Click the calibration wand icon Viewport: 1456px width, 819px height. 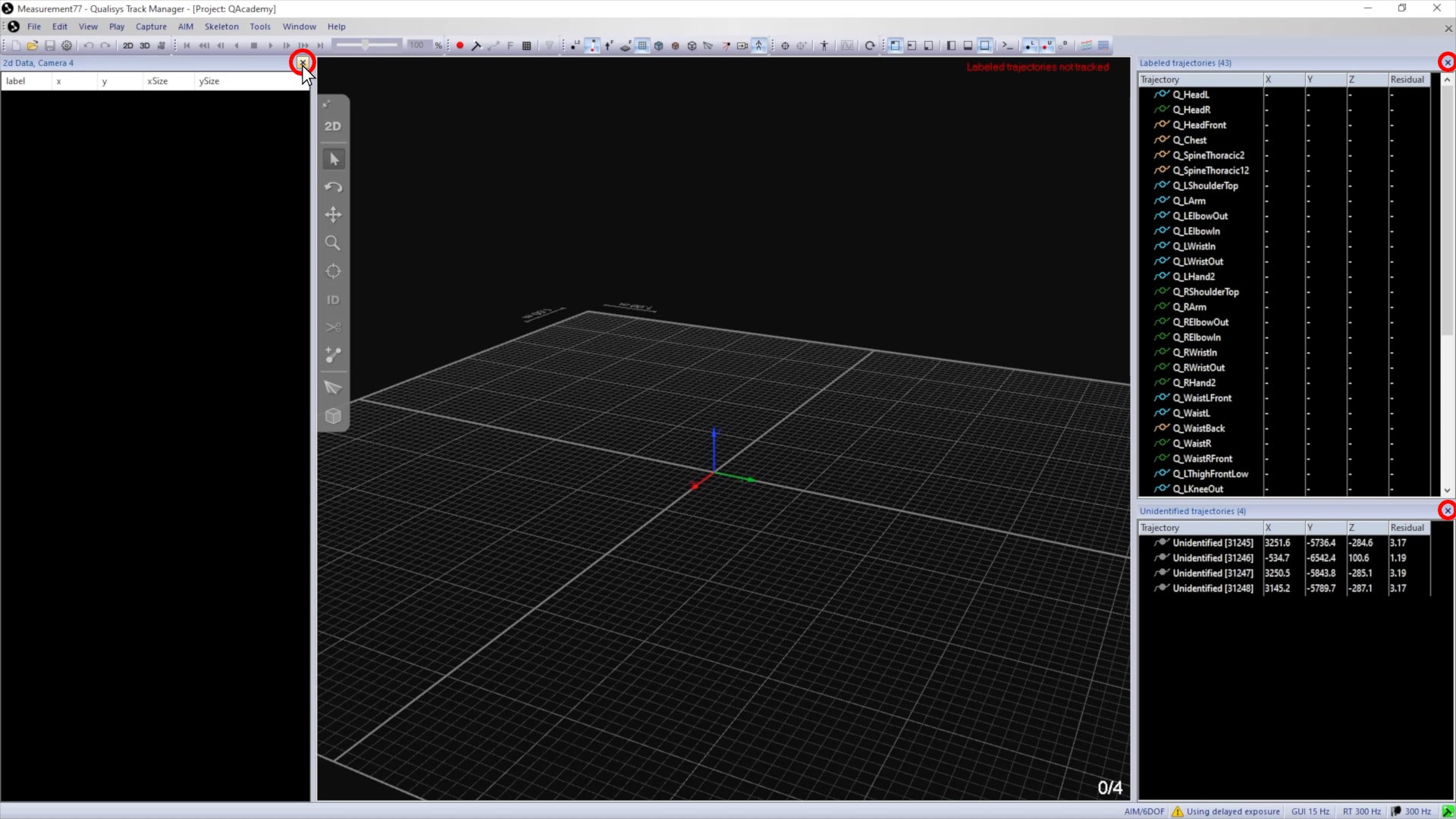click(x=476, y=45)
